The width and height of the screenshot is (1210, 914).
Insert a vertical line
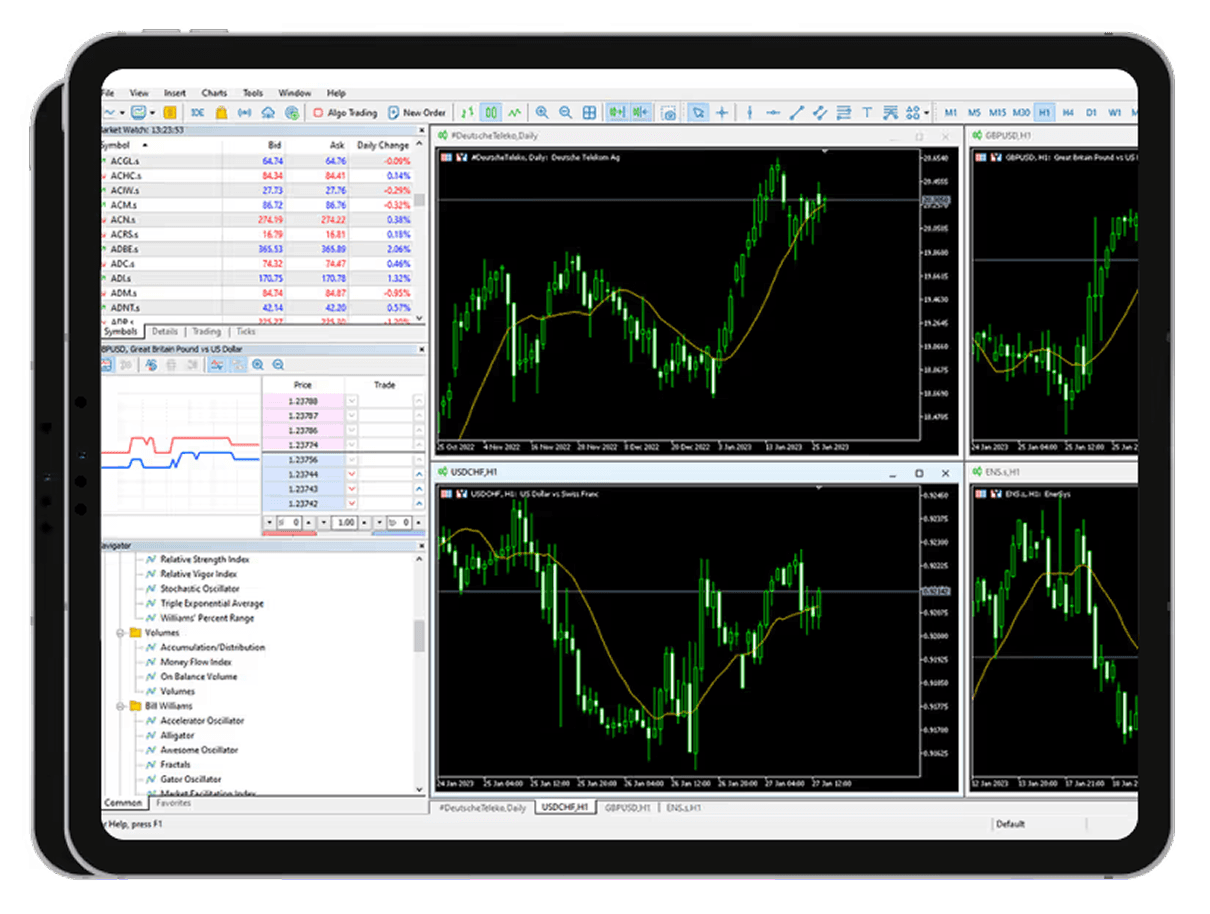coord(752,112)
